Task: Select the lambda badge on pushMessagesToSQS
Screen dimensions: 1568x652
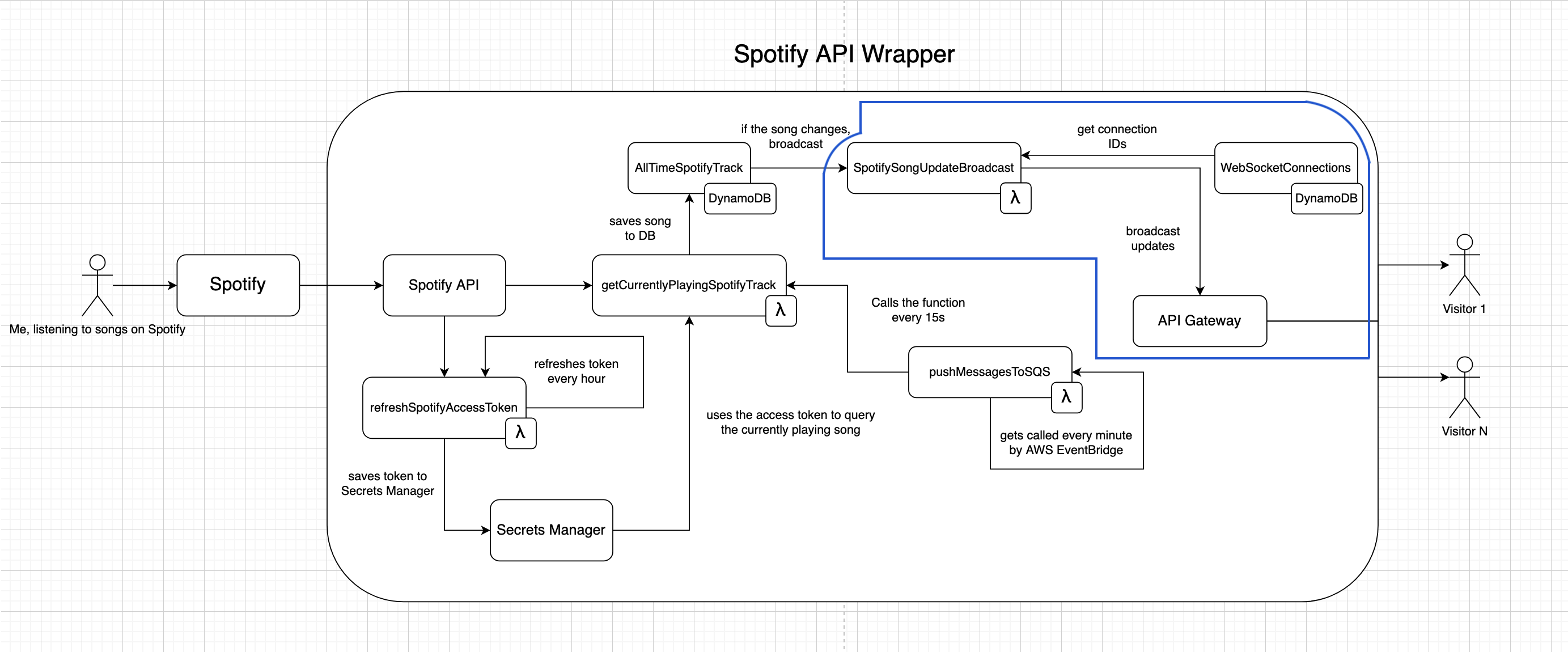Action: coord(1067,397)
